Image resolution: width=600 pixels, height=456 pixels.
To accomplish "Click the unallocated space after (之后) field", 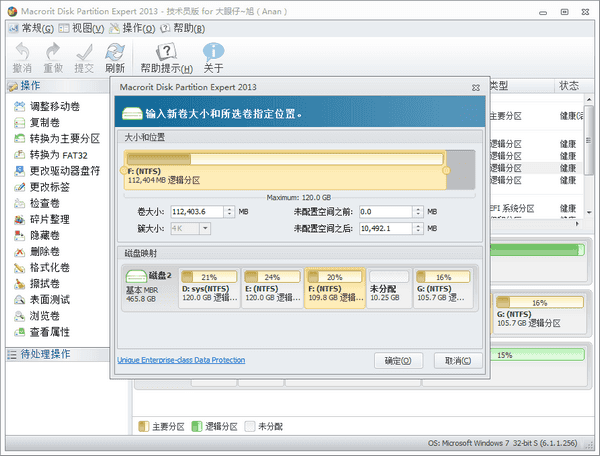I will (x=385, y=229).
